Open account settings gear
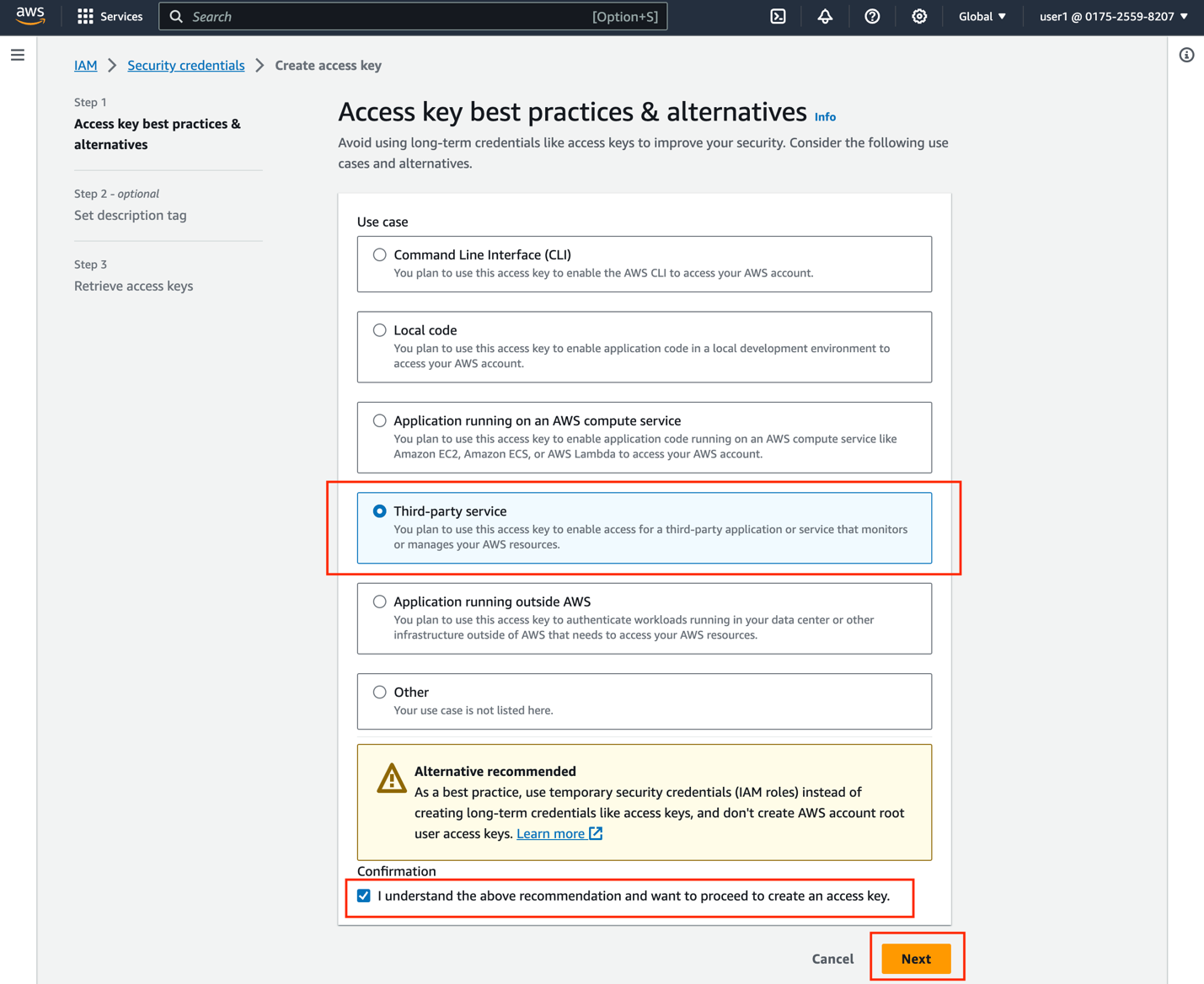Screen dimensions: 1204x984 coord(919,16)
